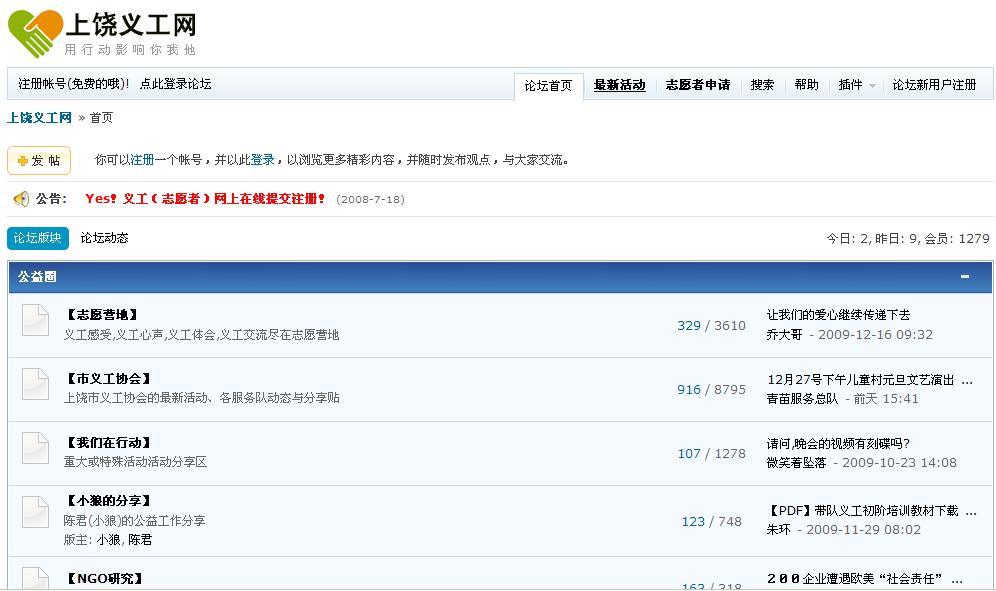Click timestamp 2009-12-16 09:32

coord(875,334)
